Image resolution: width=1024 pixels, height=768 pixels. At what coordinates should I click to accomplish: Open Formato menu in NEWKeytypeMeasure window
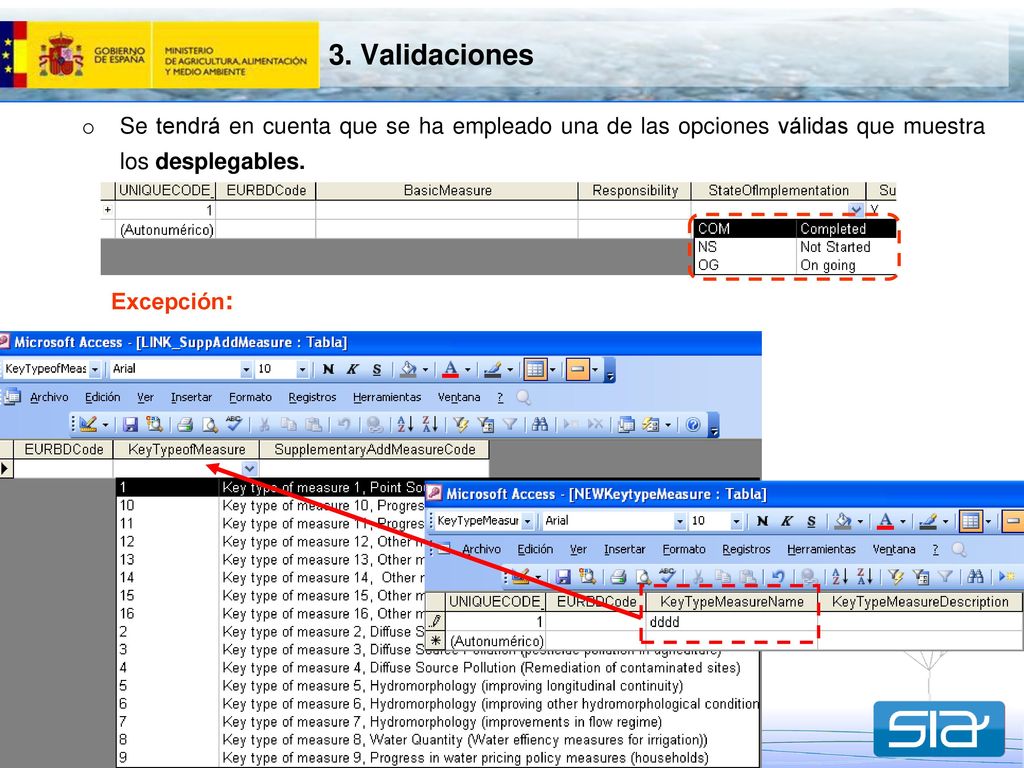click(x=684, y=549)
